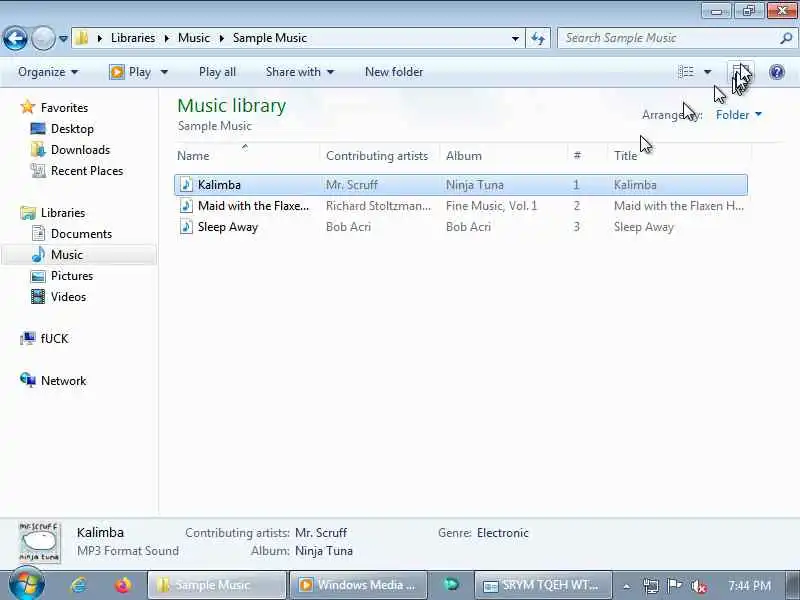Click the Mr. Scruff artist cell
The height and width of the screenshot is (600, 800).
pyautogui.click(x=352, y=185)
